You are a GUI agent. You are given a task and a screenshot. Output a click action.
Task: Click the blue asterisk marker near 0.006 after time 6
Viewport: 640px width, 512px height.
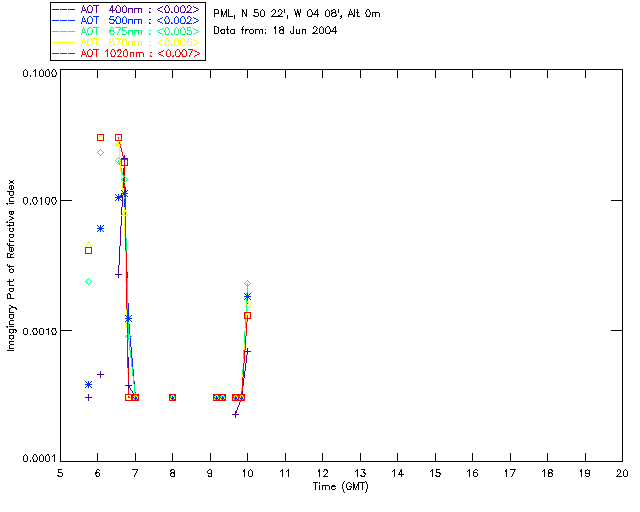coord(100,229)
